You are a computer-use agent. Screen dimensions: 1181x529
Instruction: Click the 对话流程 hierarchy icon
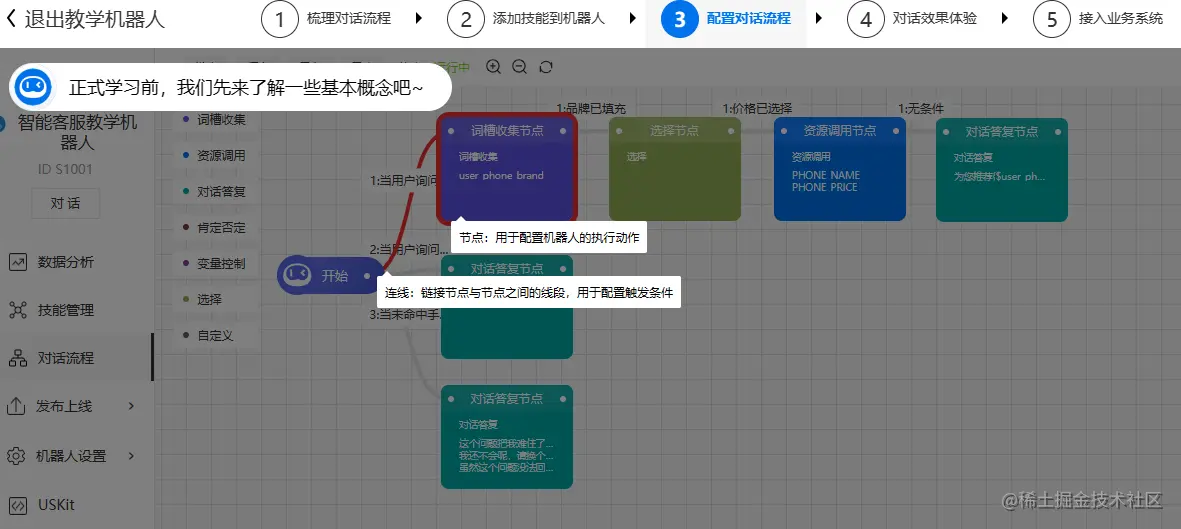(17, 358)
